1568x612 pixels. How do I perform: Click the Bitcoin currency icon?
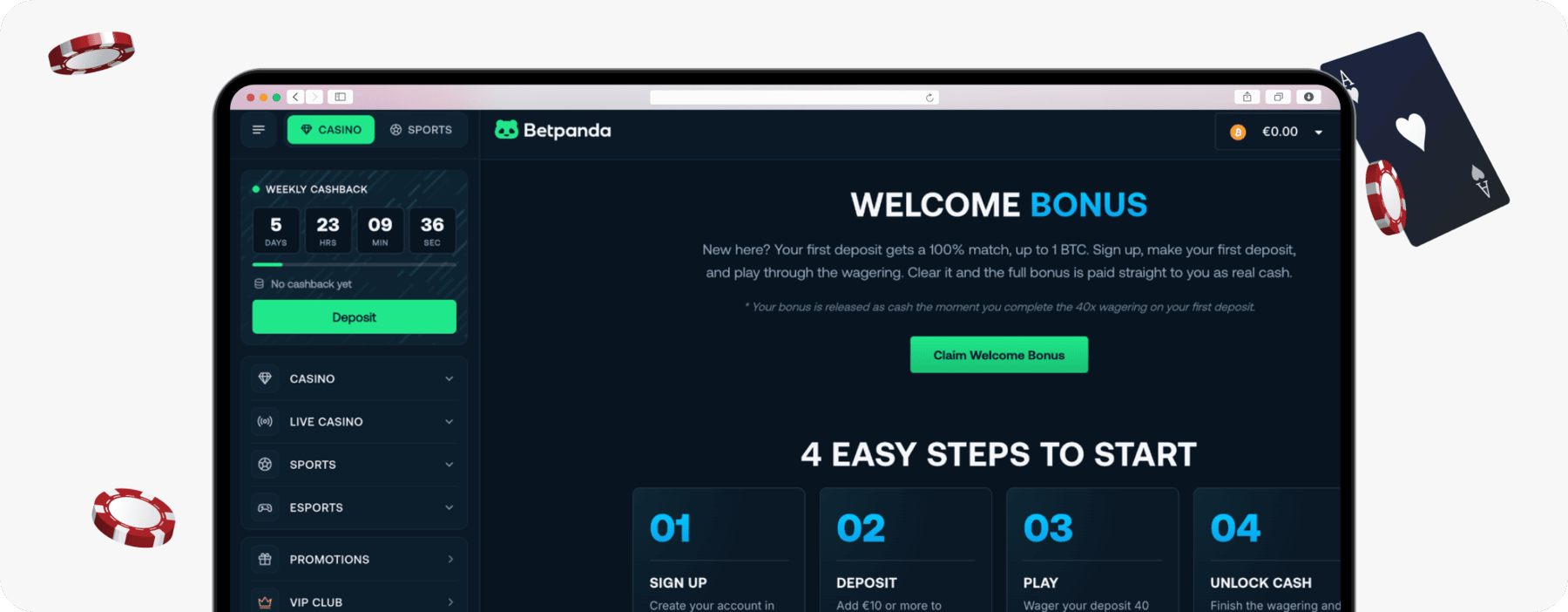[1238, 132]
